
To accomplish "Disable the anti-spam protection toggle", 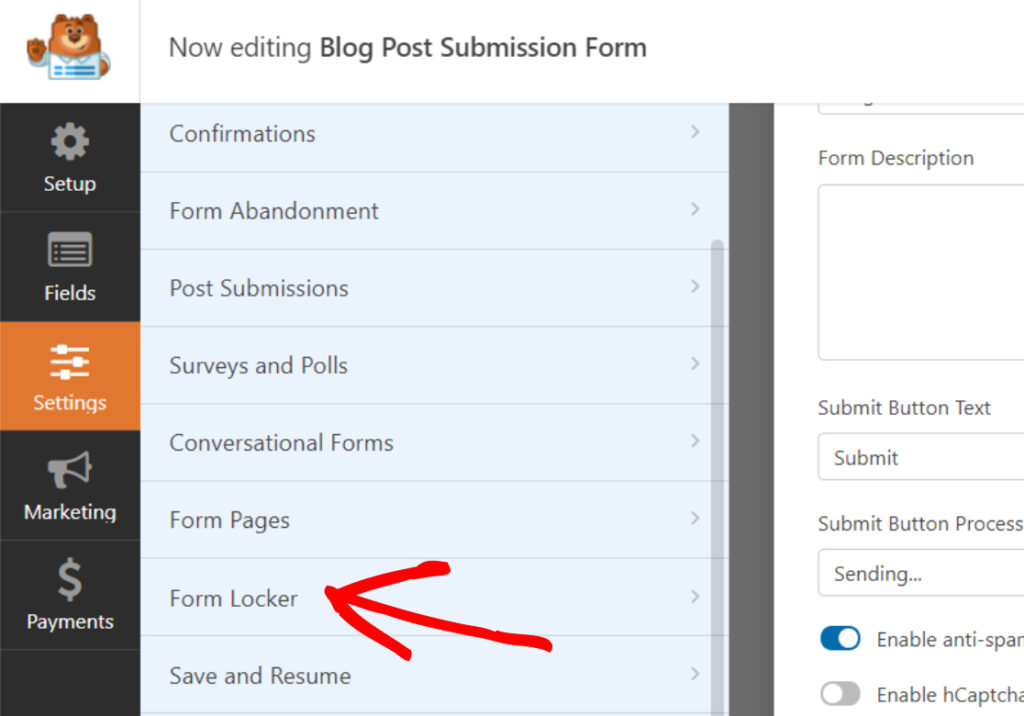I will [840, 638].
